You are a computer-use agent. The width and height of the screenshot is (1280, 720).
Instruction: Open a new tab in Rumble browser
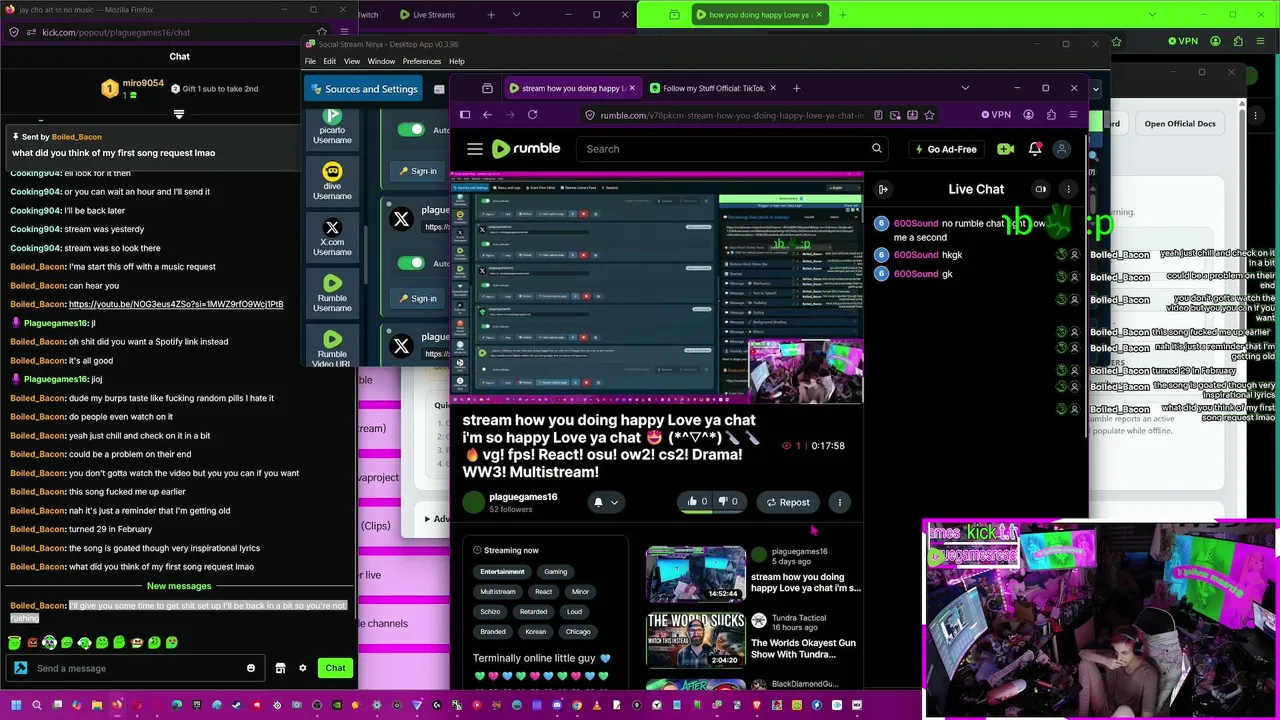(x=797, y=88)
